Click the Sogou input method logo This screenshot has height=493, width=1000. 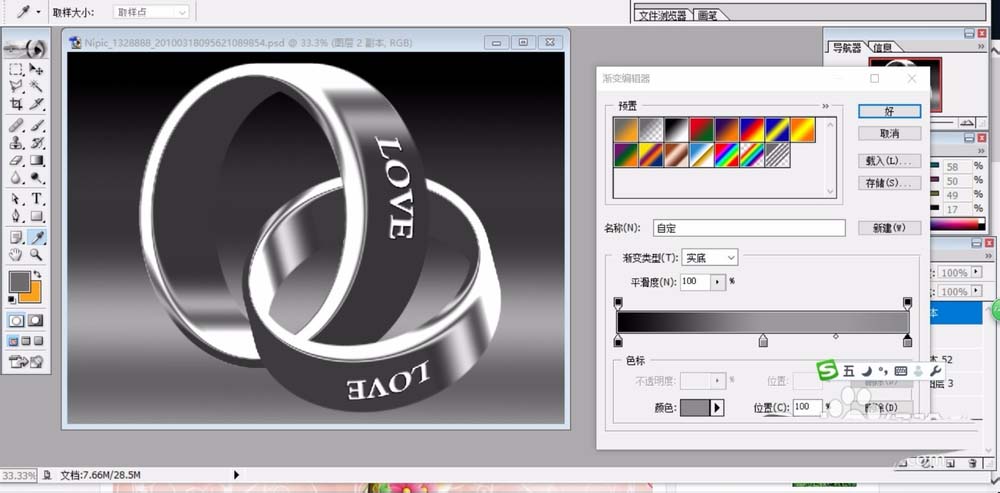tap(827, 370)
